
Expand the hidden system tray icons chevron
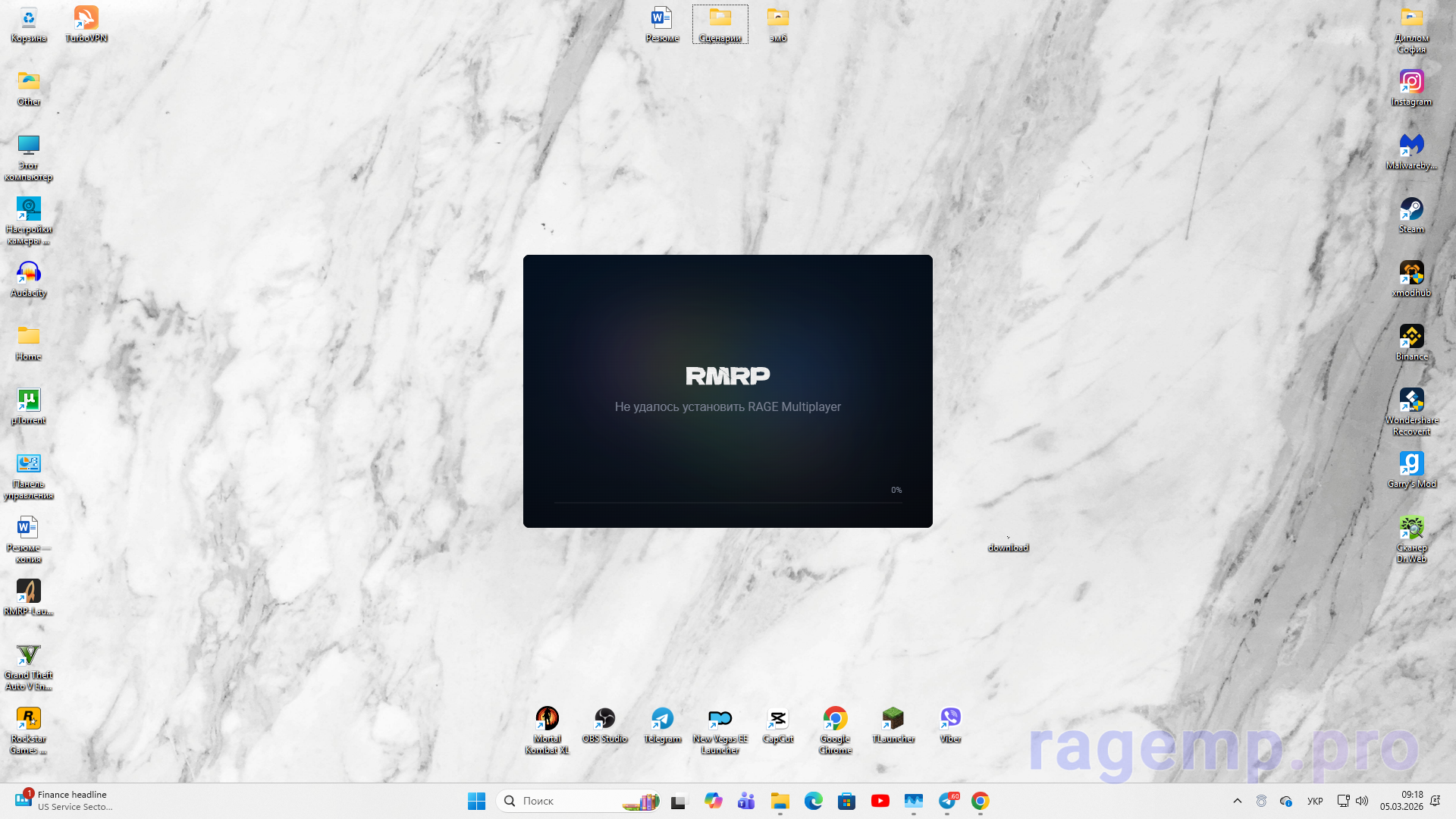pos(1237,801)
